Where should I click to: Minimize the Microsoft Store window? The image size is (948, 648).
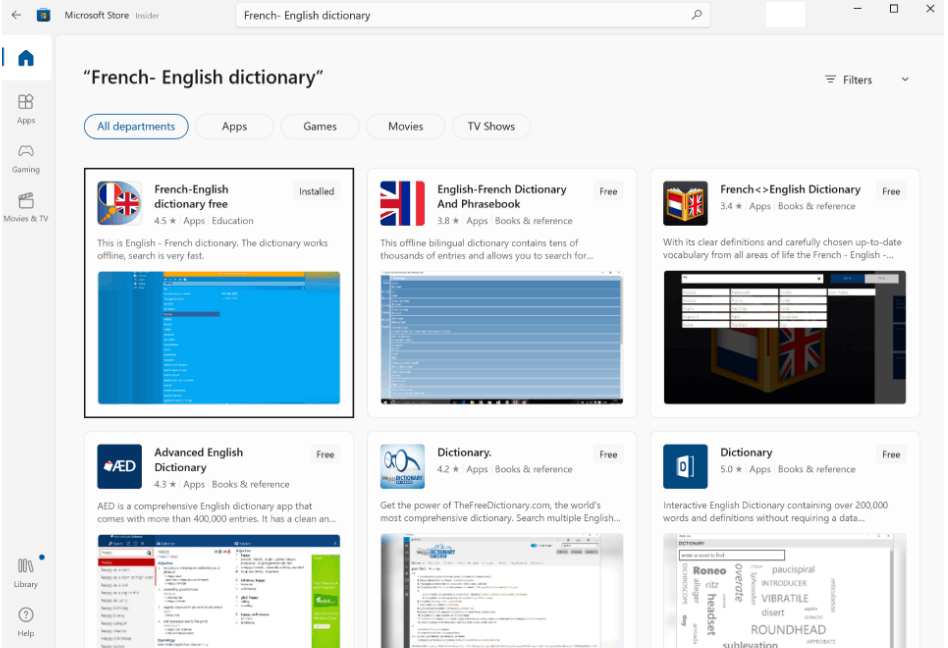[857, 8]
